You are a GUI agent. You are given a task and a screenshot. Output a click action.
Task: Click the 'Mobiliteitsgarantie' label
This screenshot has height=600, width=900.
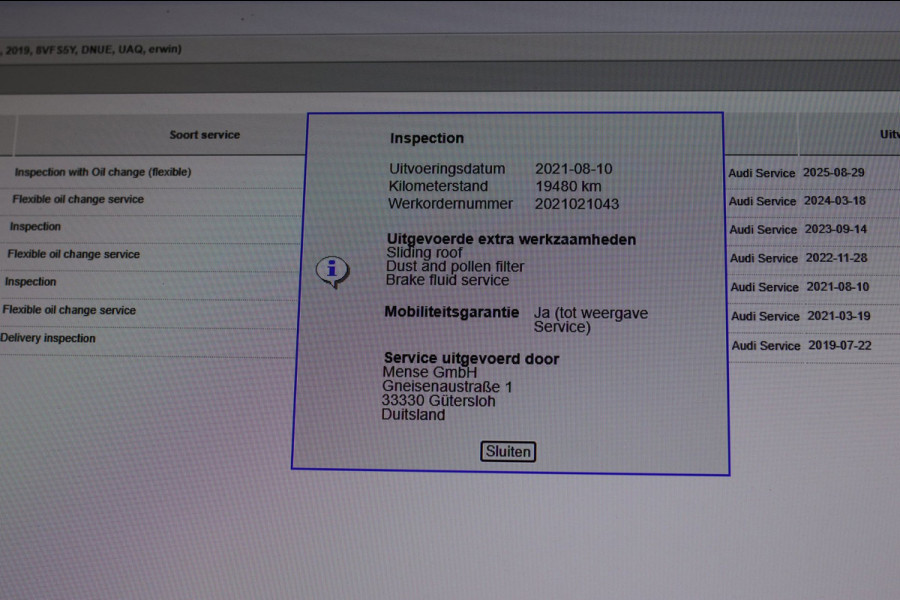pos(452,312)
